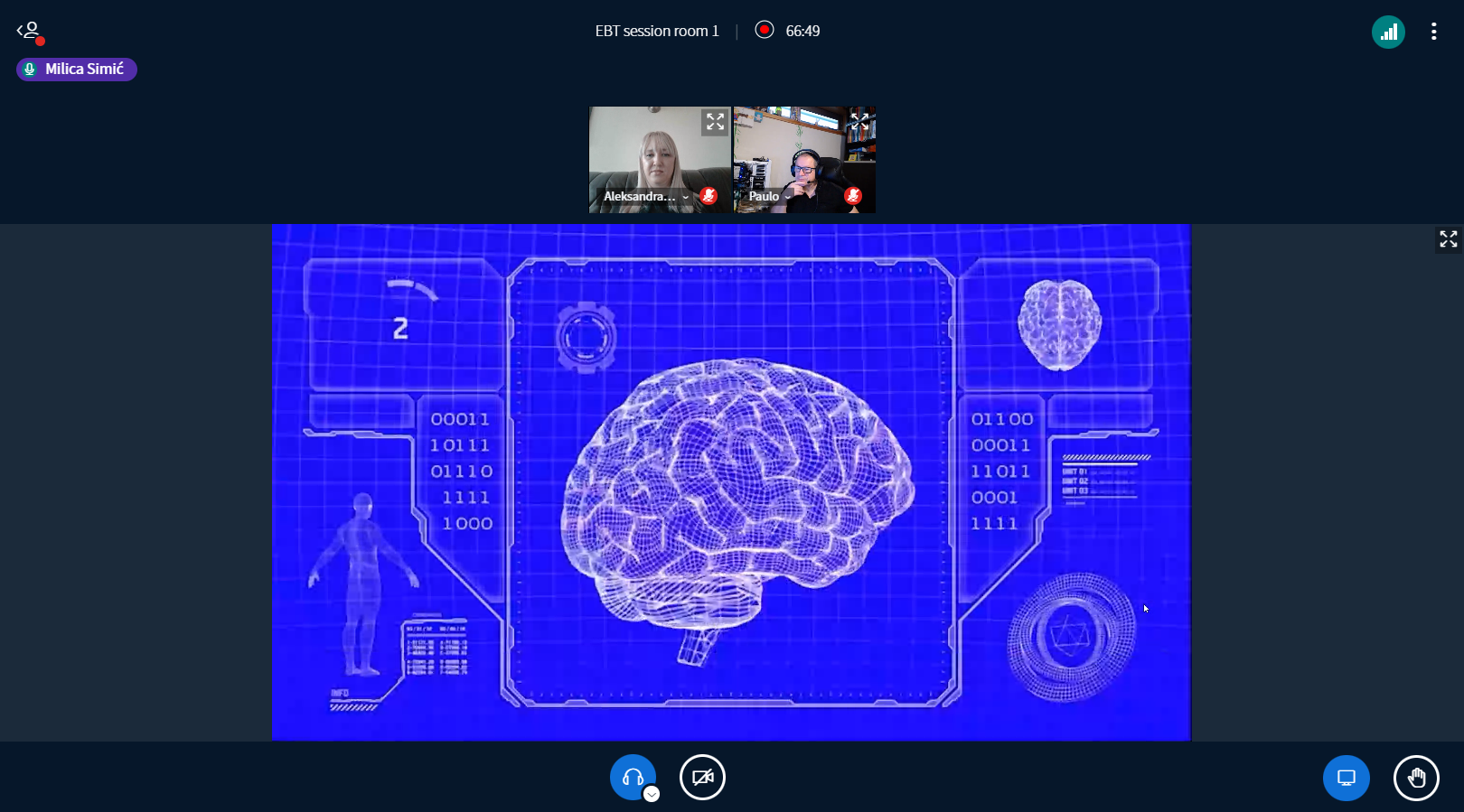Viewport: 1464px width, 812px height.
Task: Click the Milica Simić talking indicator
Action: [x=77, y=70]
